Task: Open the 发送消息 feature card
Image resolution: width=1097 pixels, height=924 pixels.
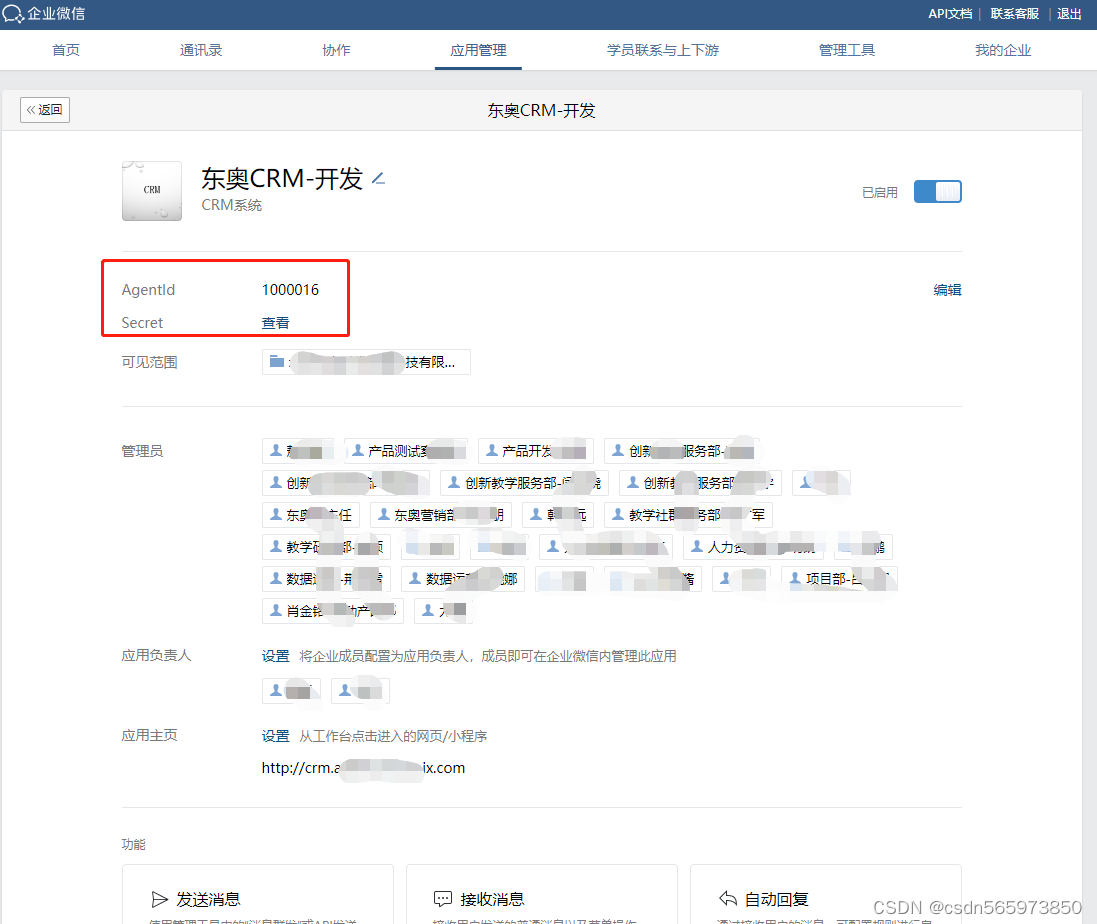Action: [x=257, y=894]
